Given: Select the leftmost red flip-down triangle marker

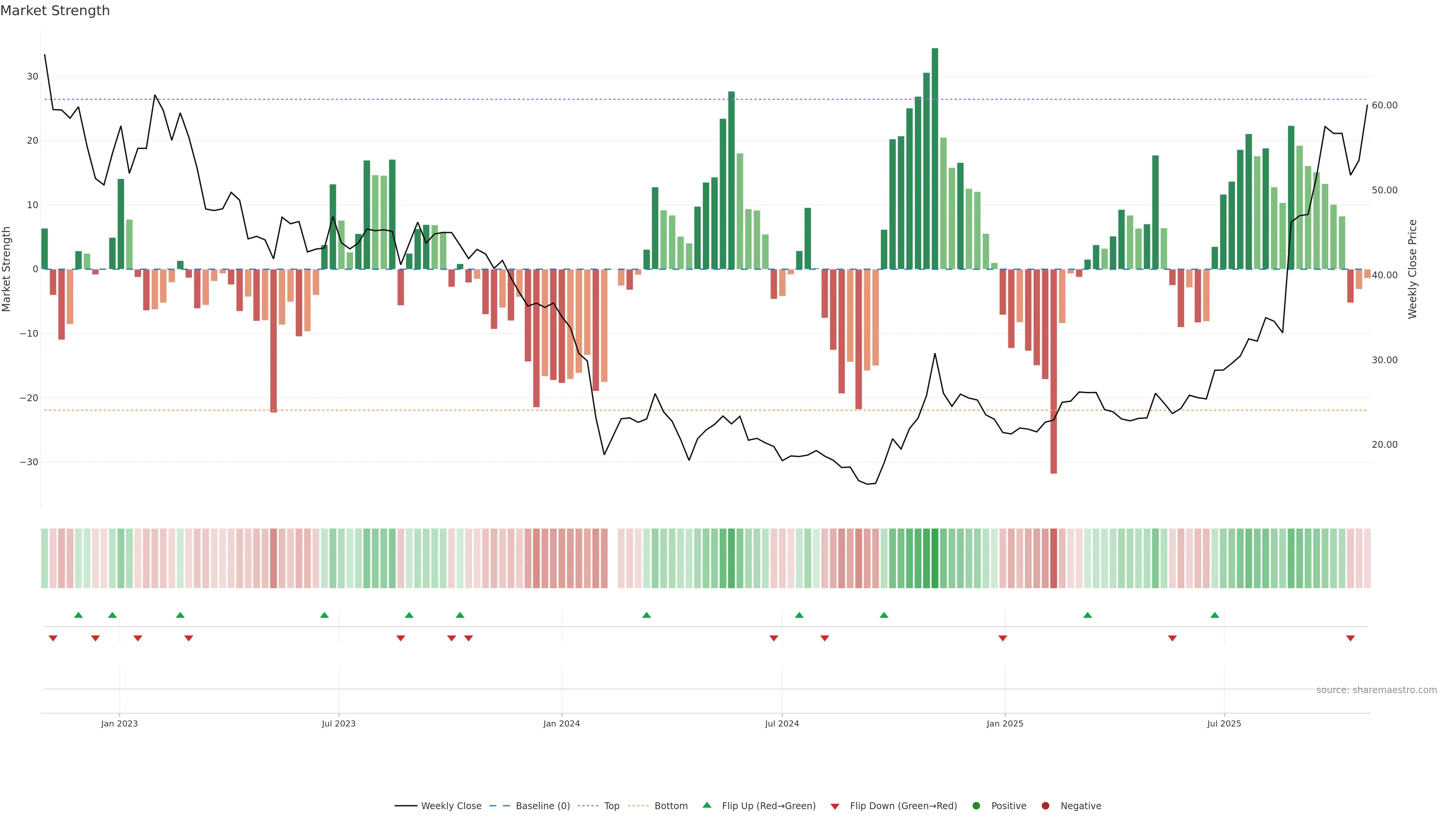Looking at the screenshot, I should pos(53,638).
